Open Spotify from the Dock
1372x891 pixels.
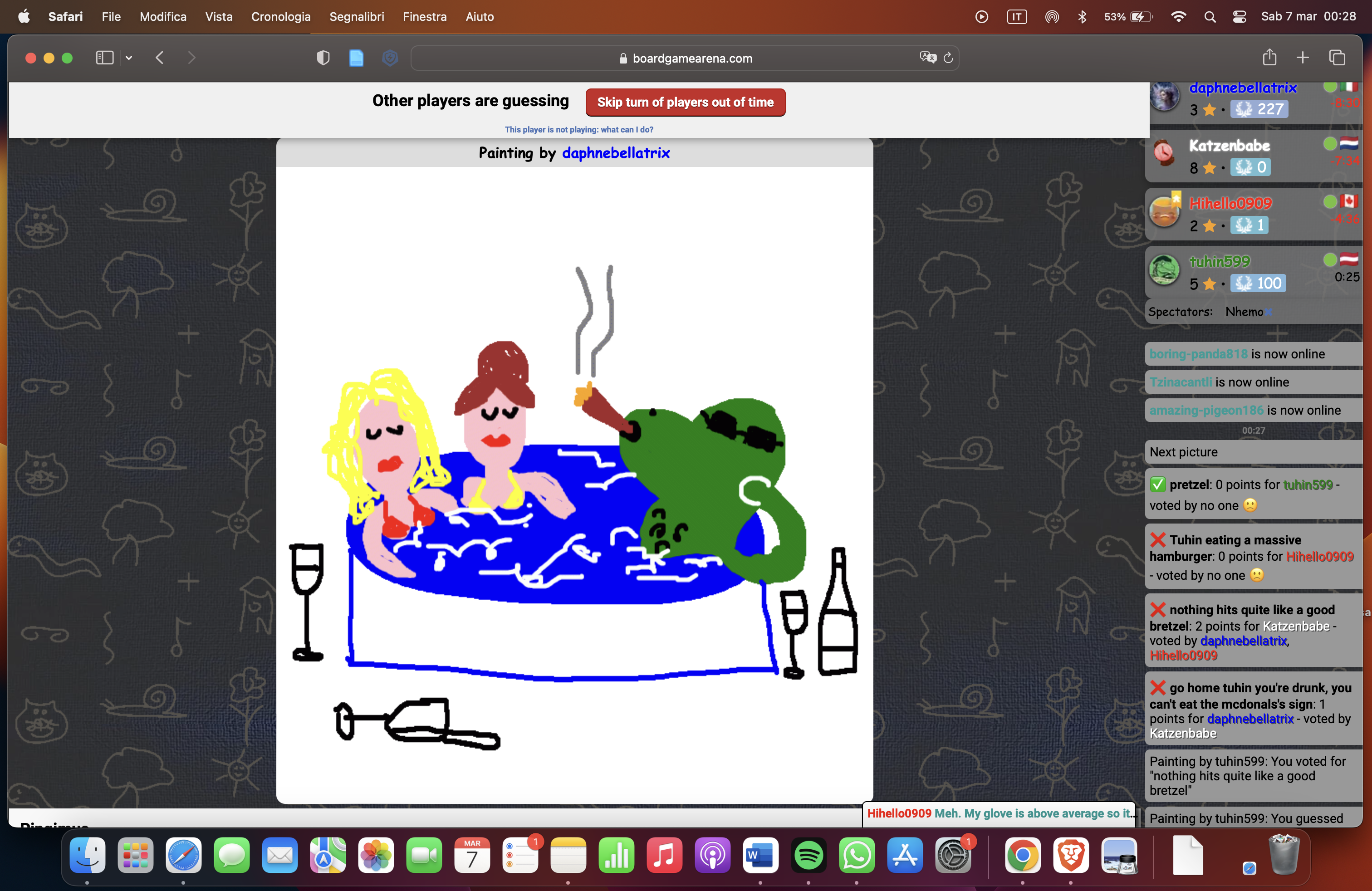[x=808, y=855]
